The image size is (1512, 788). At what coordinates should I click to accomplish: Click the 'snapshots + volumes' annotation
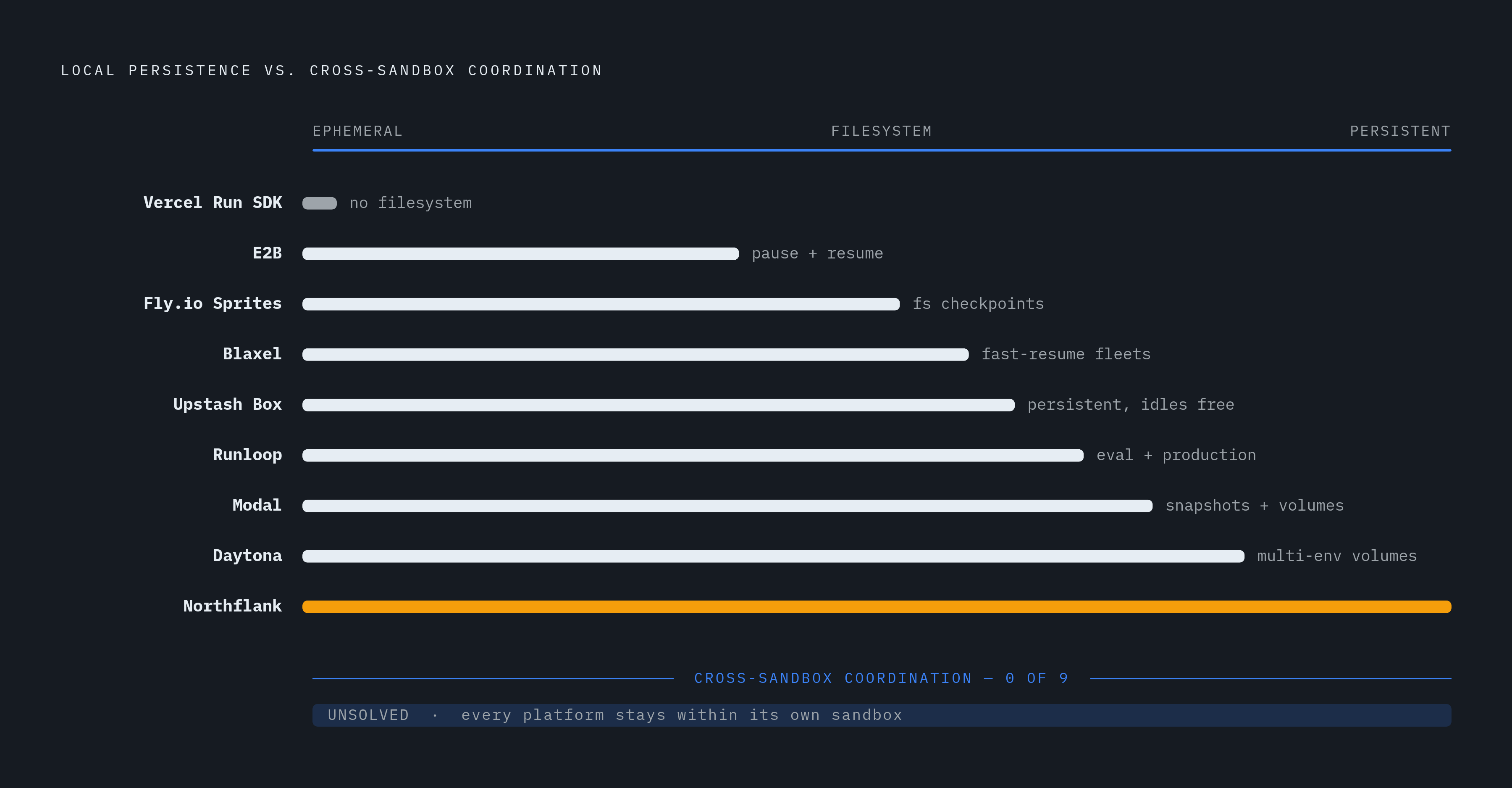coord(1254,506)
